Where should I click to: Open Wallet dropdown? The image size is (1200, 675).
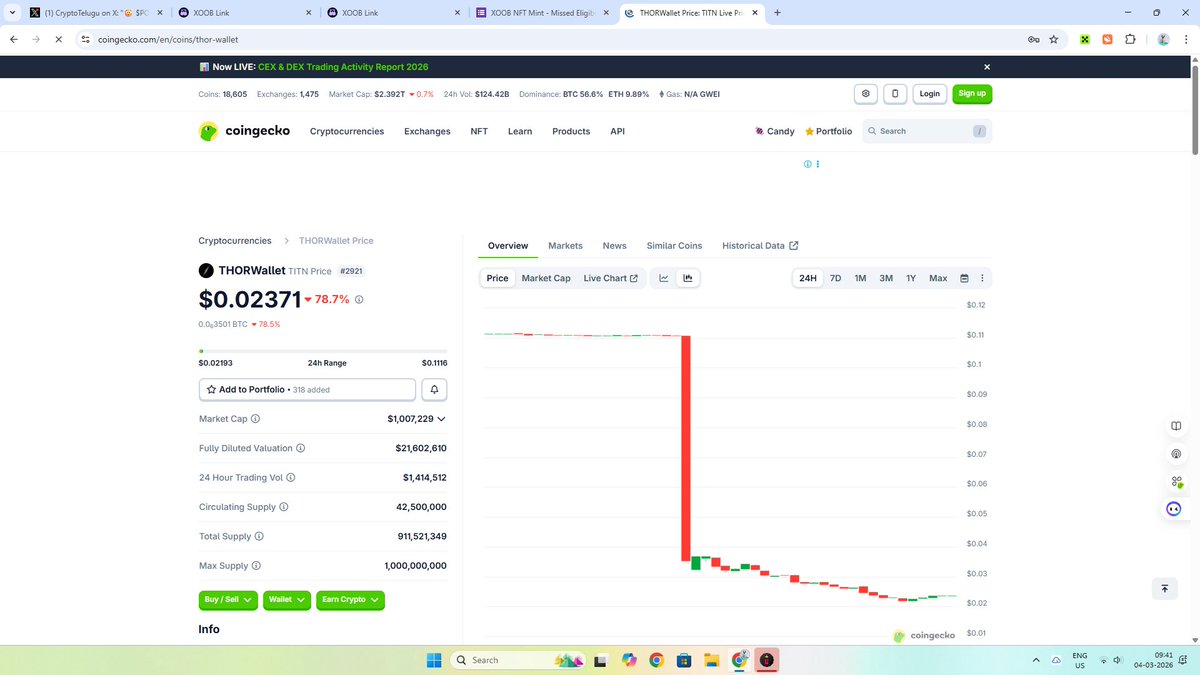coord(288,600)
